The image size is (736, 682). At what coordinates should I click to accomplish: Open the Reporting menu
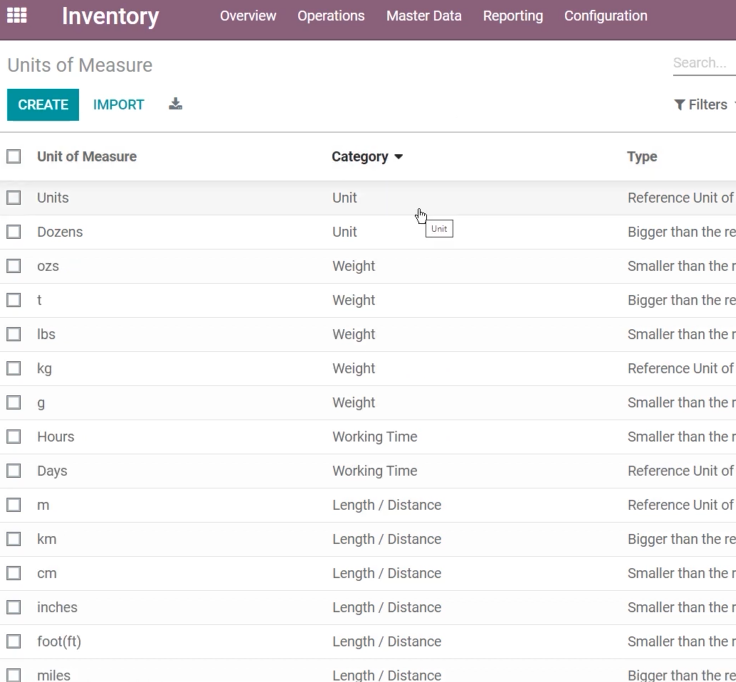click(x=513, y=15)
